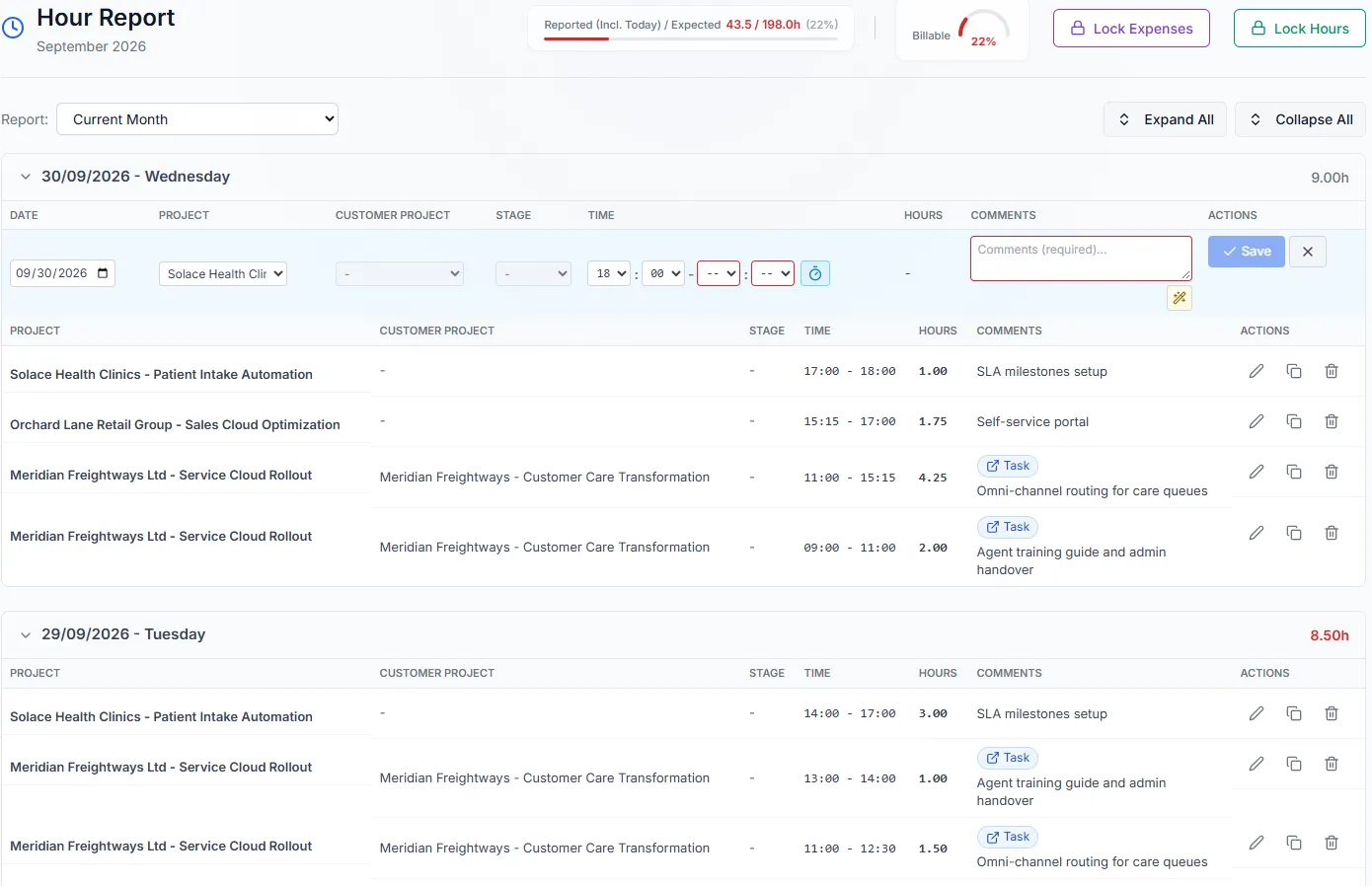This screenshot has width=1372, height=886.
Task: Copy the Self-service portal entry
Action: [x=1294, y=421]
